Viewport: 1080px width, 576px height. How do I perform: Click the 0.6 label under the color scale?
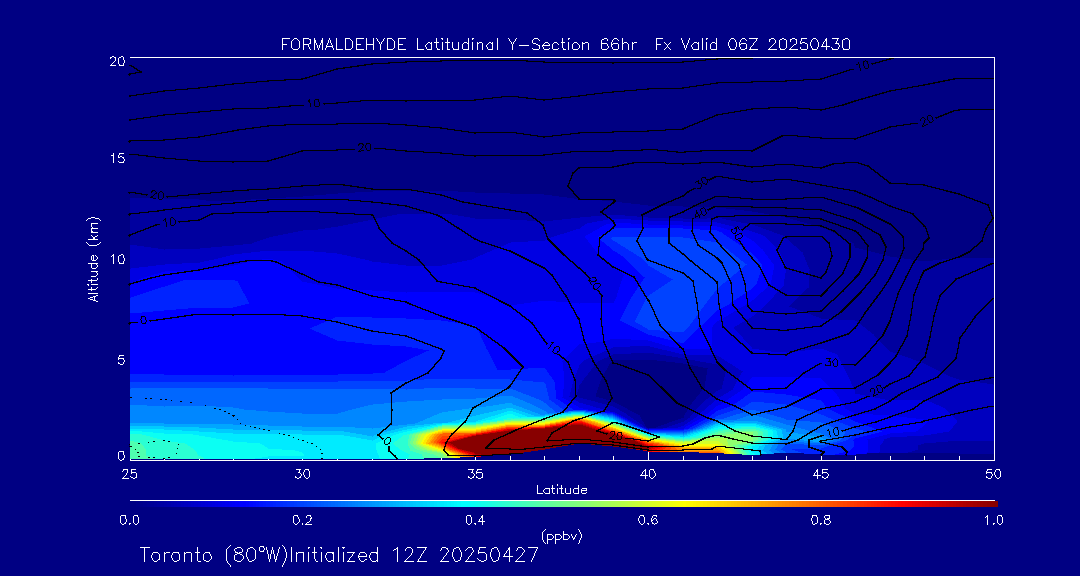(648, 520)
